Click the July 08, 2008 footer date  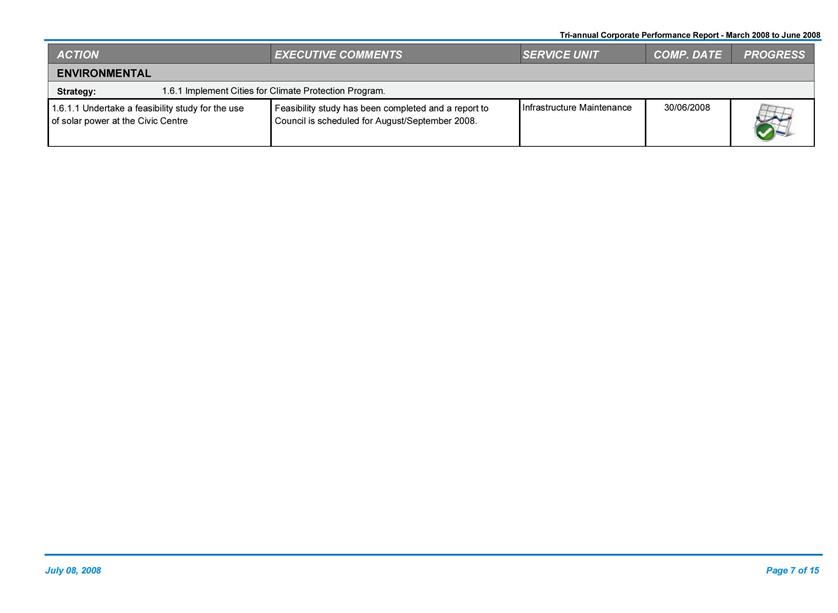pyautogui.click(x=73, y=570)
